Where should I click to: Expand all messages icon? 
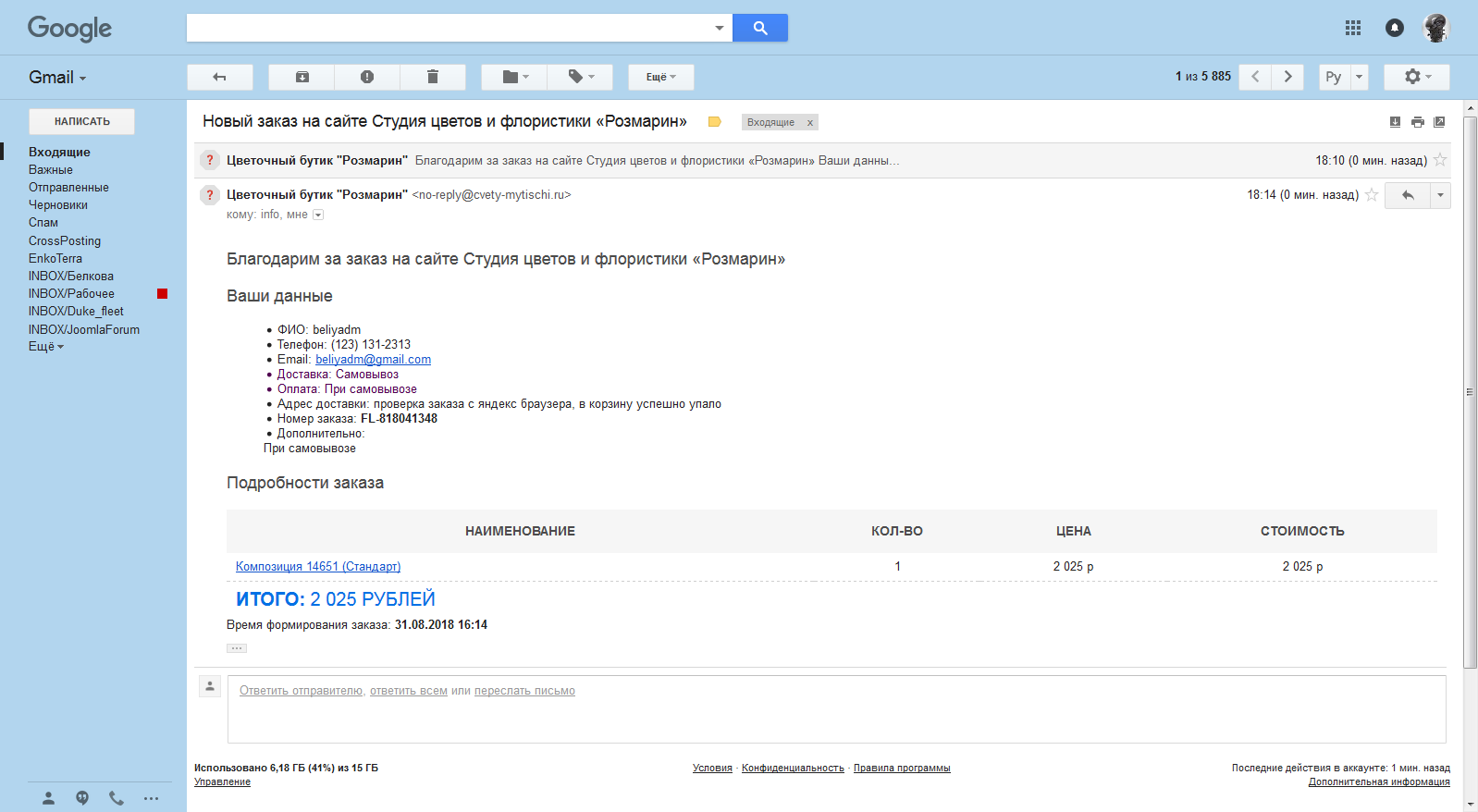(1395, 122)
